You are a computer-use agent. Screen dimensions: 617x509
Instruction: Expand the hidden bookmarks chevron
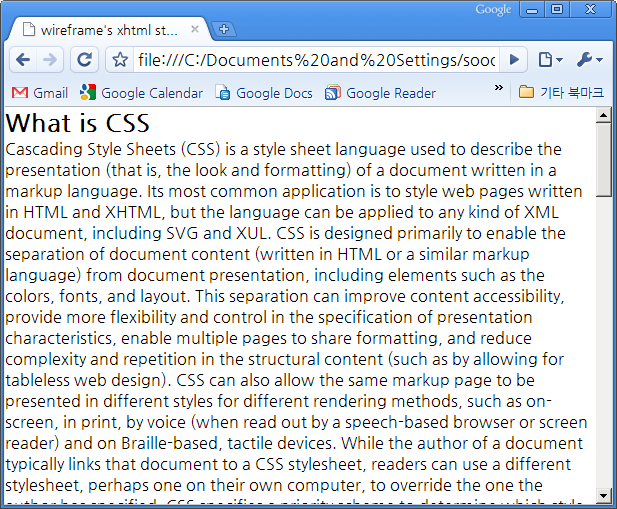(x=499, y=90)
